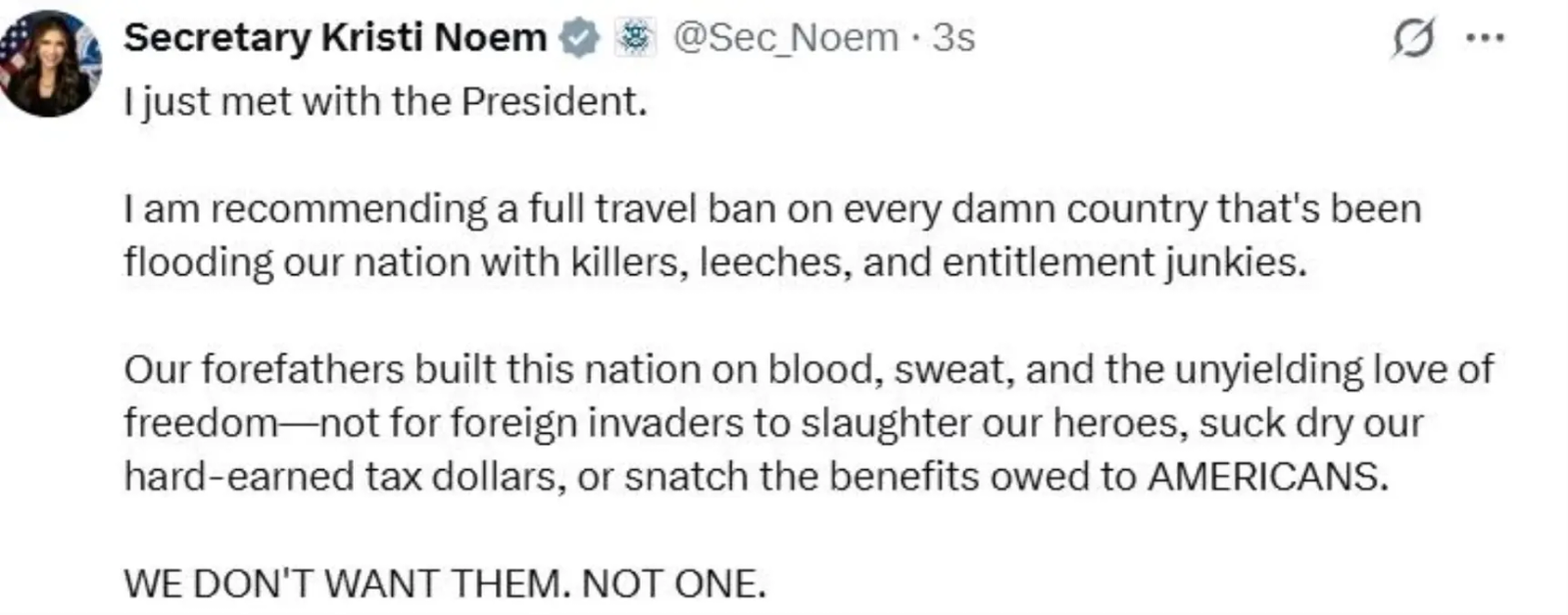Screen dimensions: 1568x615
Task: Click the line 'I just met with the President.'
Action: pyautogui.click(x=385, y=102)
